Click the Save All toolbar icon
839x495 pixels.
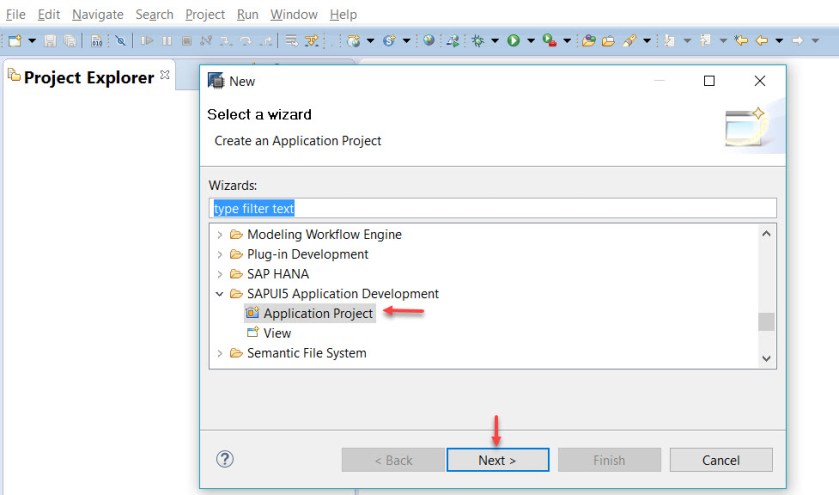70,41
